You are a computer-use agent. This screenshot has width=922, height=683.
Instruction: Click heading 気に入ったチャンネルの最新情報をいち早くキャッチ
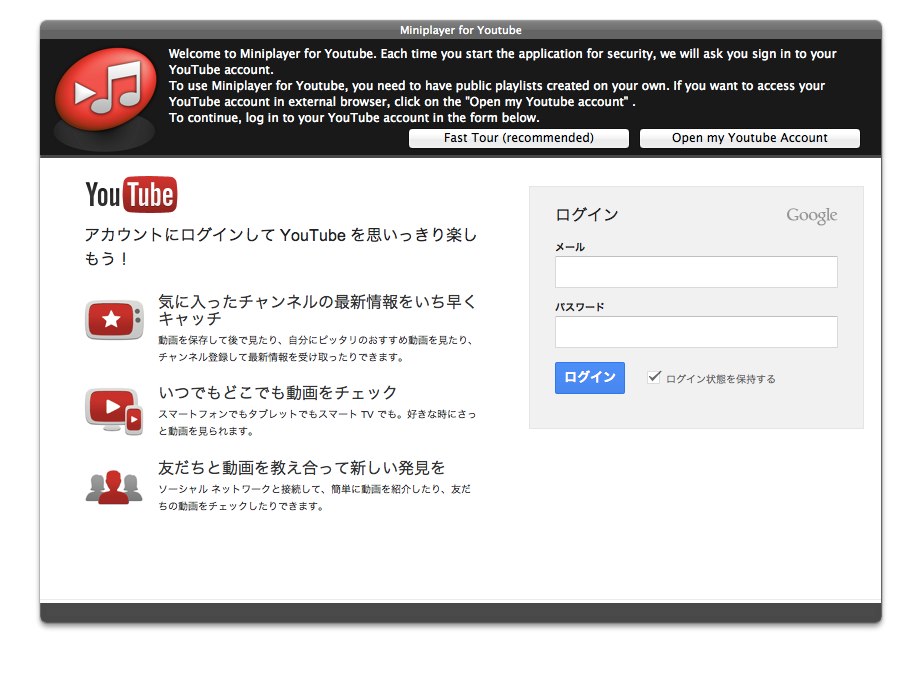coord(317,310)
